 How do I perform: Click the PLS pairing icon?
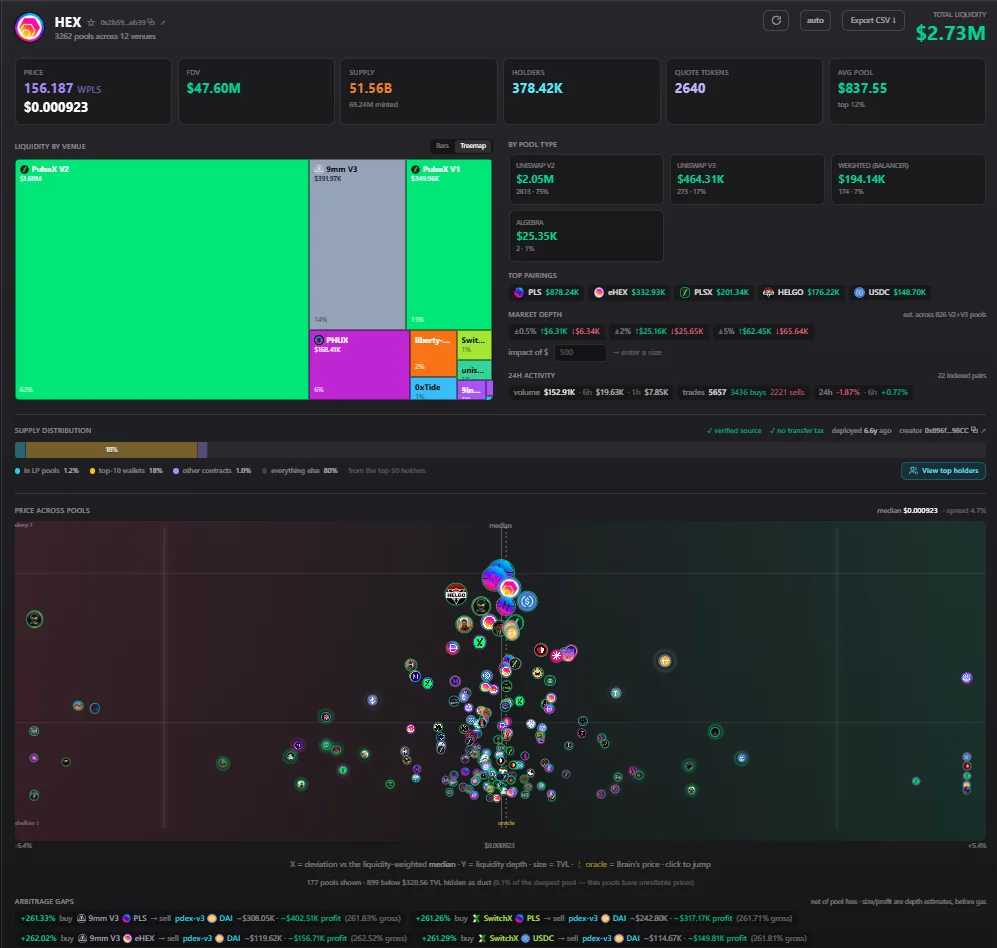[x=519, y=292]
